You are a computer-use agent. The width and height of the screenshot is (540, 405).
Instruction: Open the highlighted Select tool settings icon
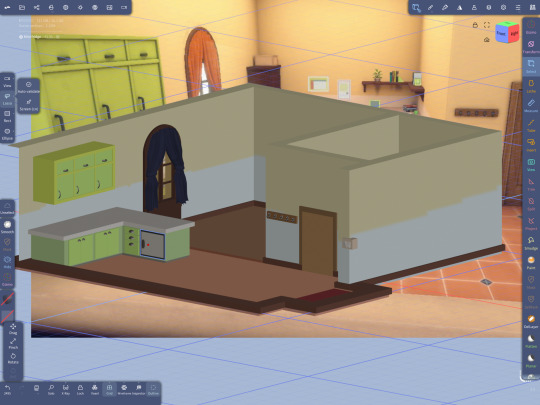pyautogui.click(x=416, y=7)
